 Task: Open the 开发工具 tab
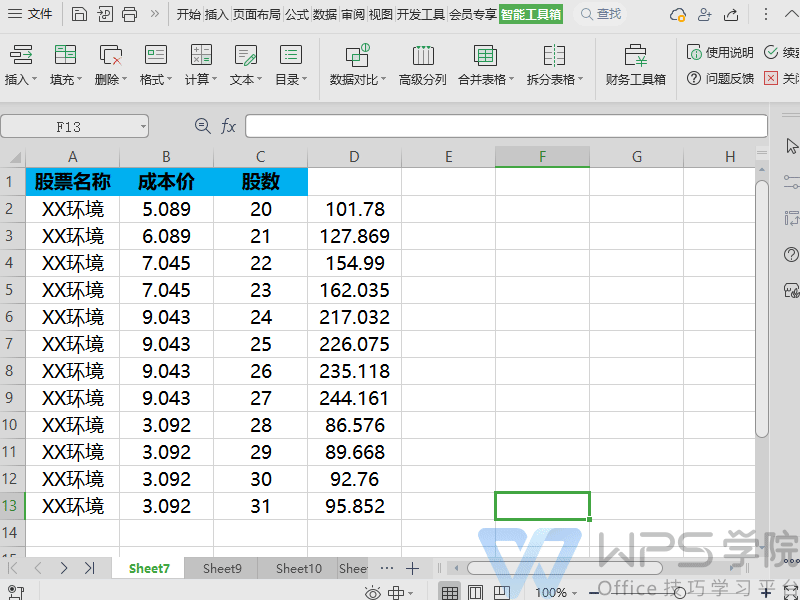point(421,14)
